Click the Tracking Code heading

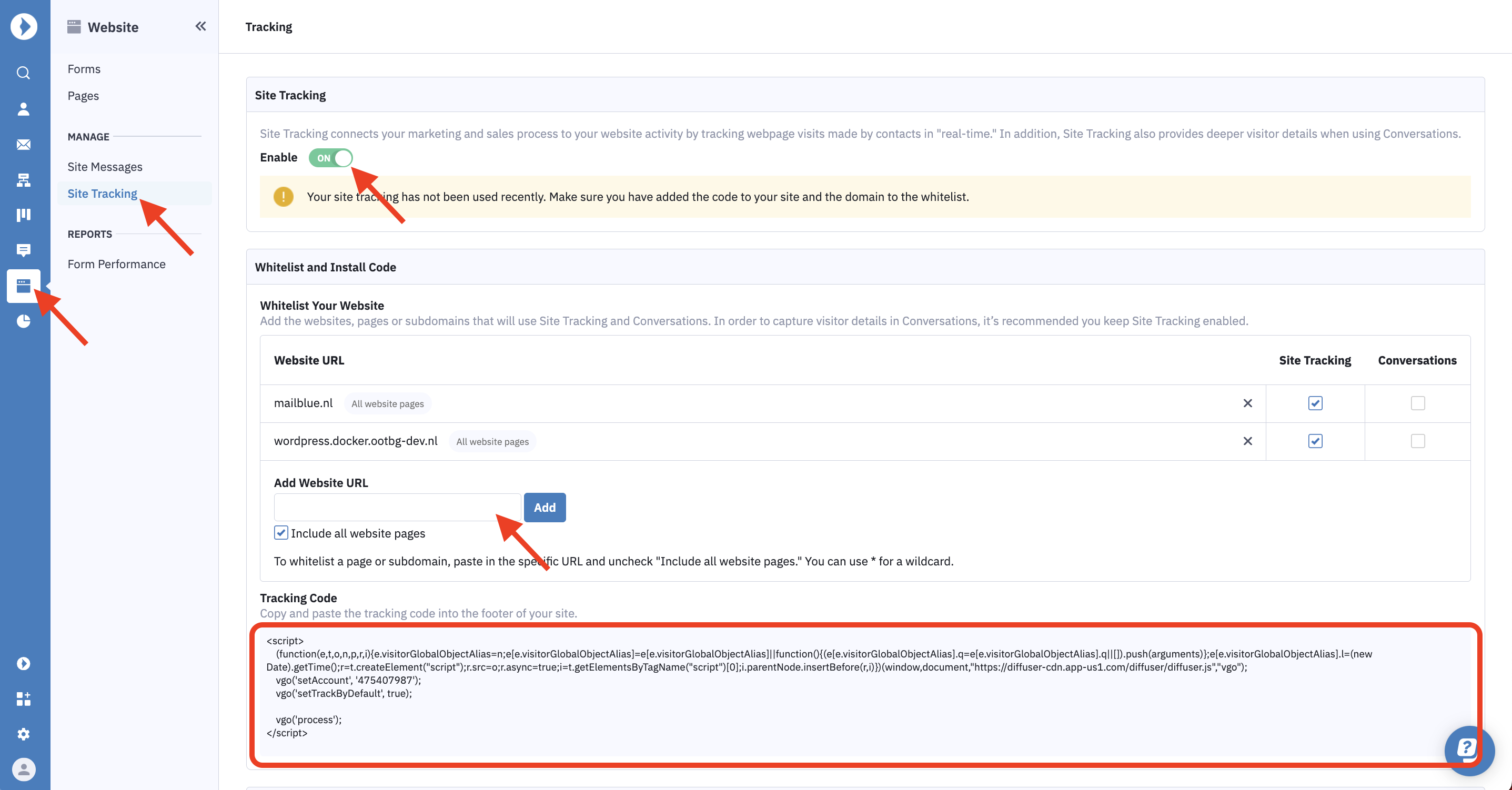pyautogui.click(x=298, y=598)
